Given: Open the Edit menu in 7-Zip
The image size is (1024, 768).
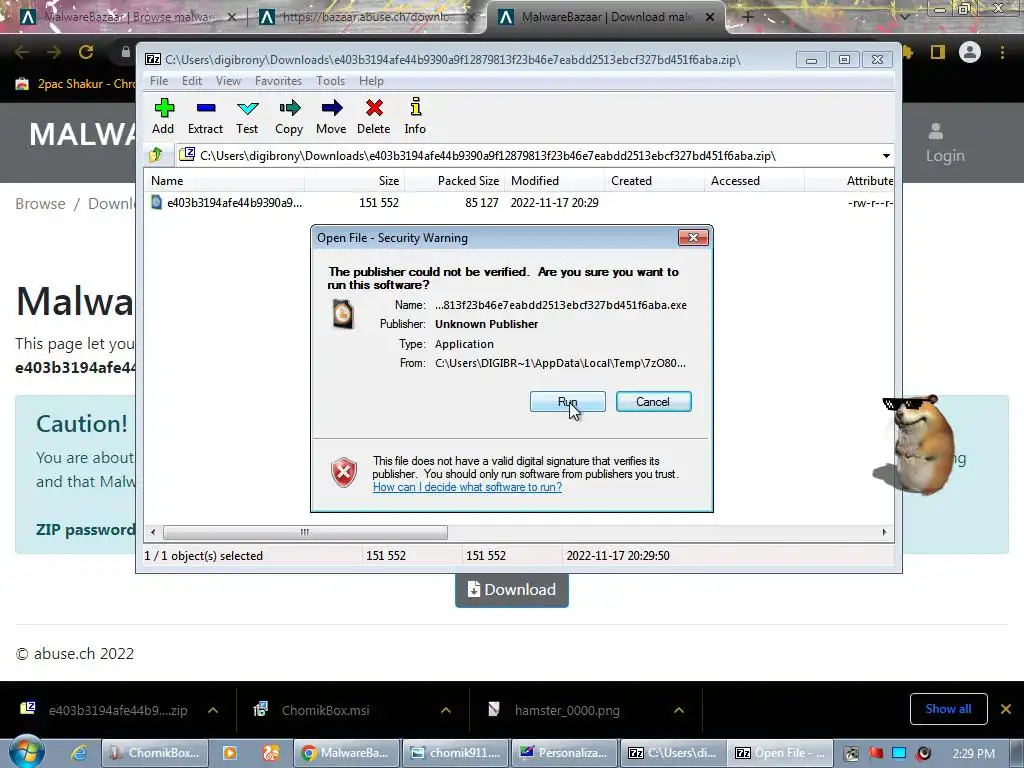Looking at the screenshot, I should click(x=191, y=81).
